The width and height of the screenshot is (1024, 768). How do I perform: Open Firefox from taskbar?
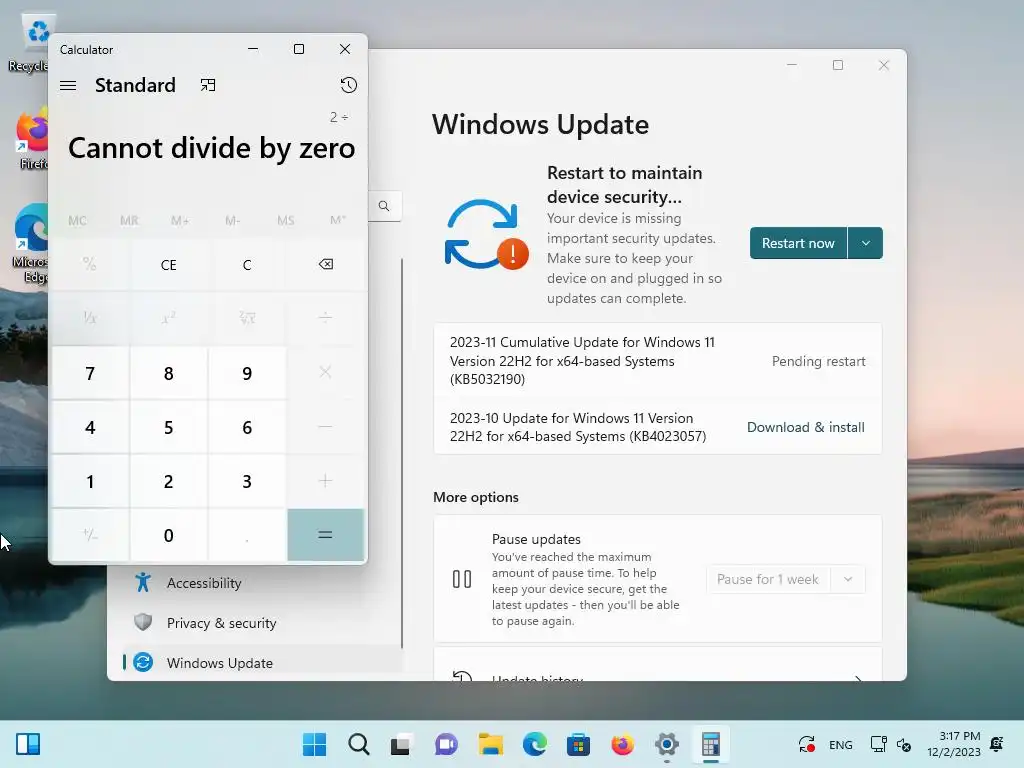tap(622, 744)
